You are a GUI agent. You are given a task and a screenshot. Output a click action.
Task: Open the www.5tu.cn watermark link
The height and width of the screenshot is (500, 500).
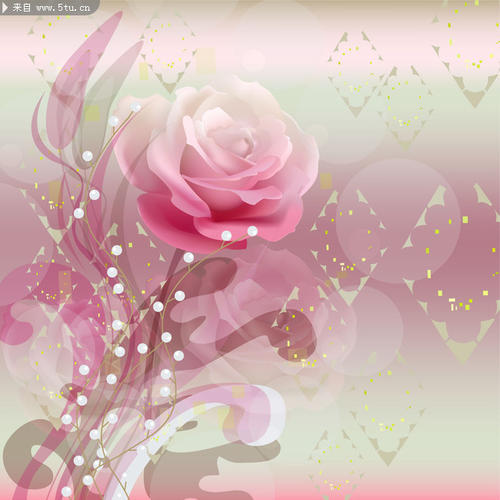[63, 8]
